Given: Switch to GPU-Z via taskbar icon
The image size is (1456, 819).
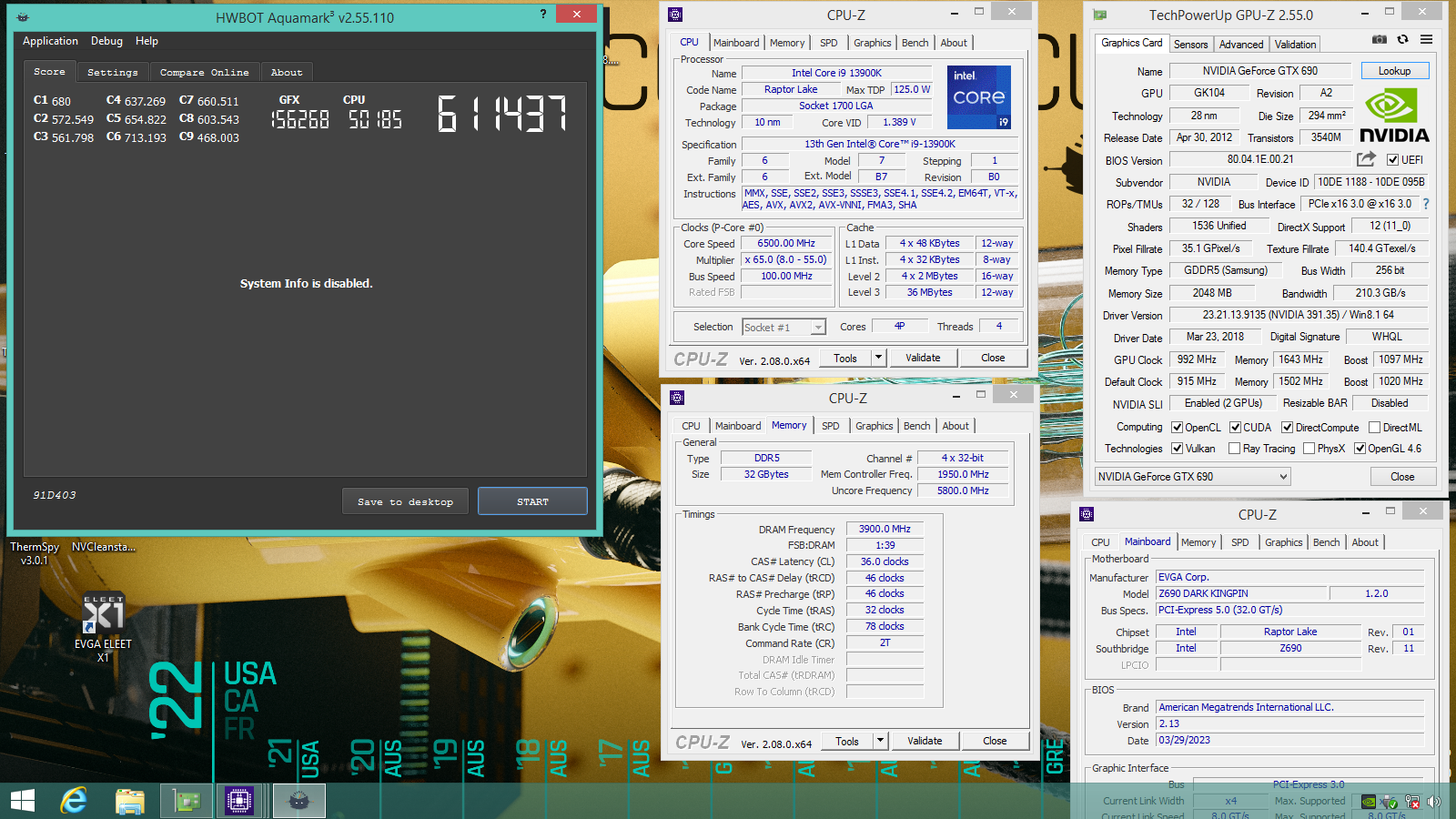Looking at the screenshot, I should point(187,801).
